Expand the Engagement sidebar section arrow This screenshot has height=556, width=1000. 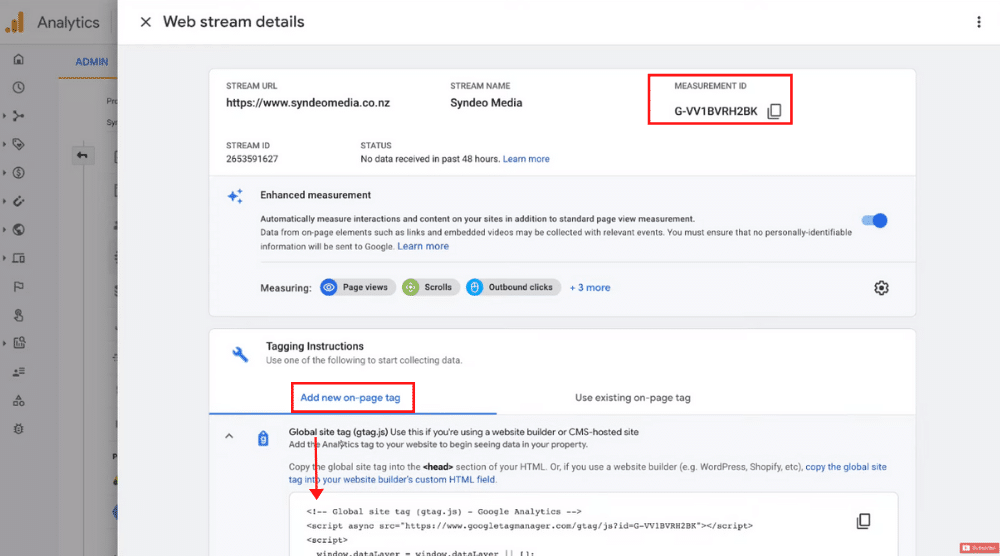[4, 144]
